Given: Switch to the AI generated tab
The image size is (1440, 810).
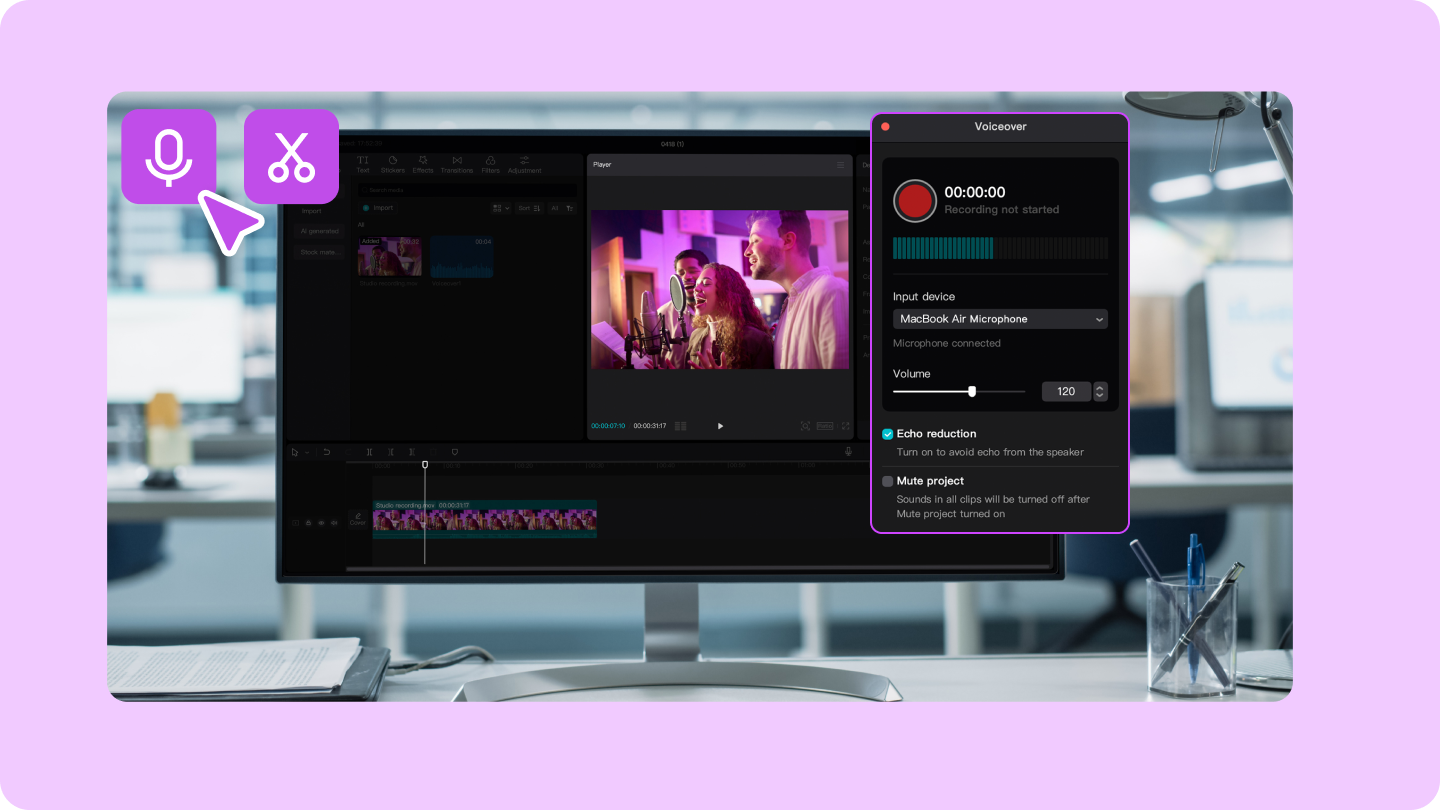Looking at the screenshot, I should [x=319, y=231].
